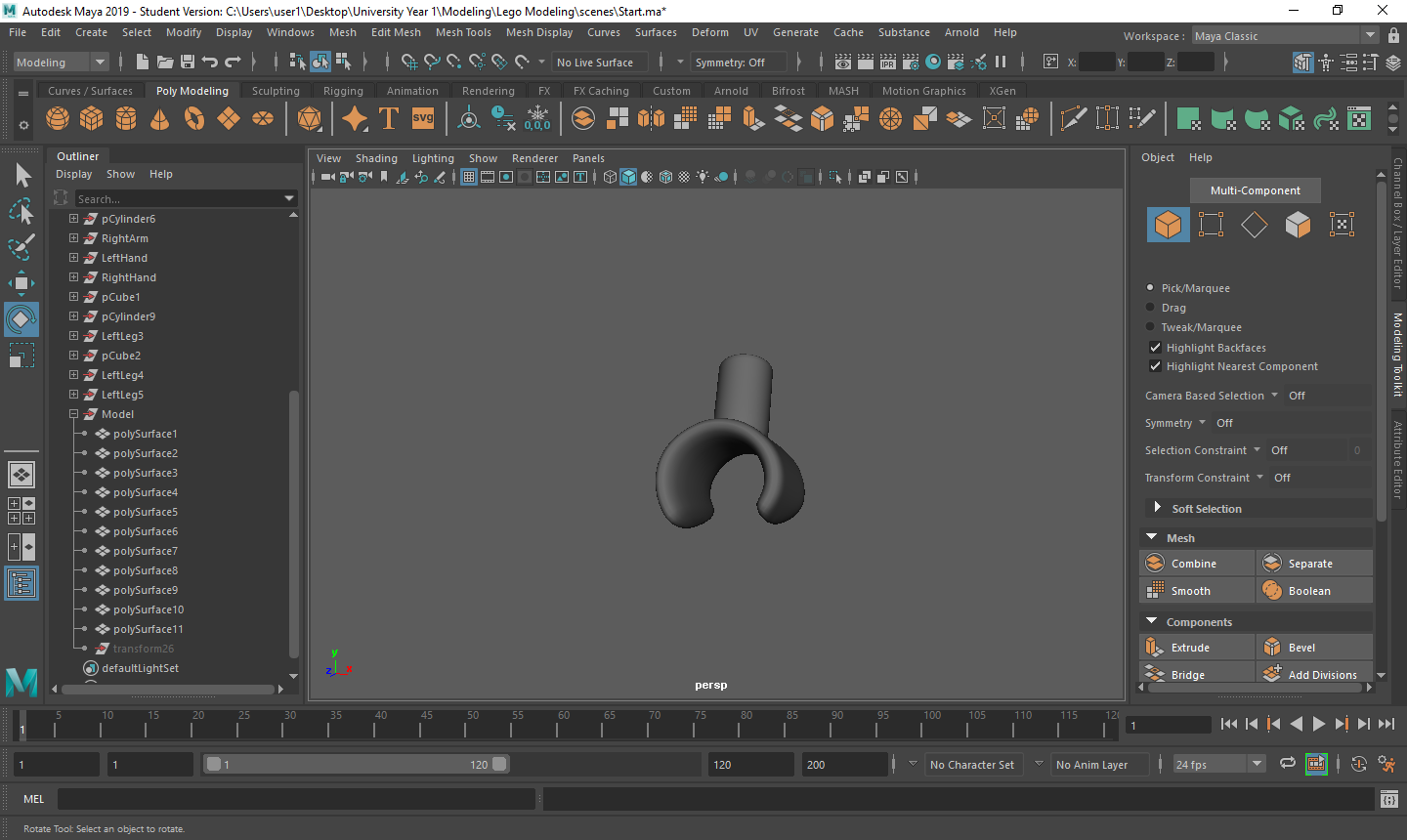Switch to the Sculpting shelf tab
Viewport: 1407px width, 840px height.
(x=276, y=91)
